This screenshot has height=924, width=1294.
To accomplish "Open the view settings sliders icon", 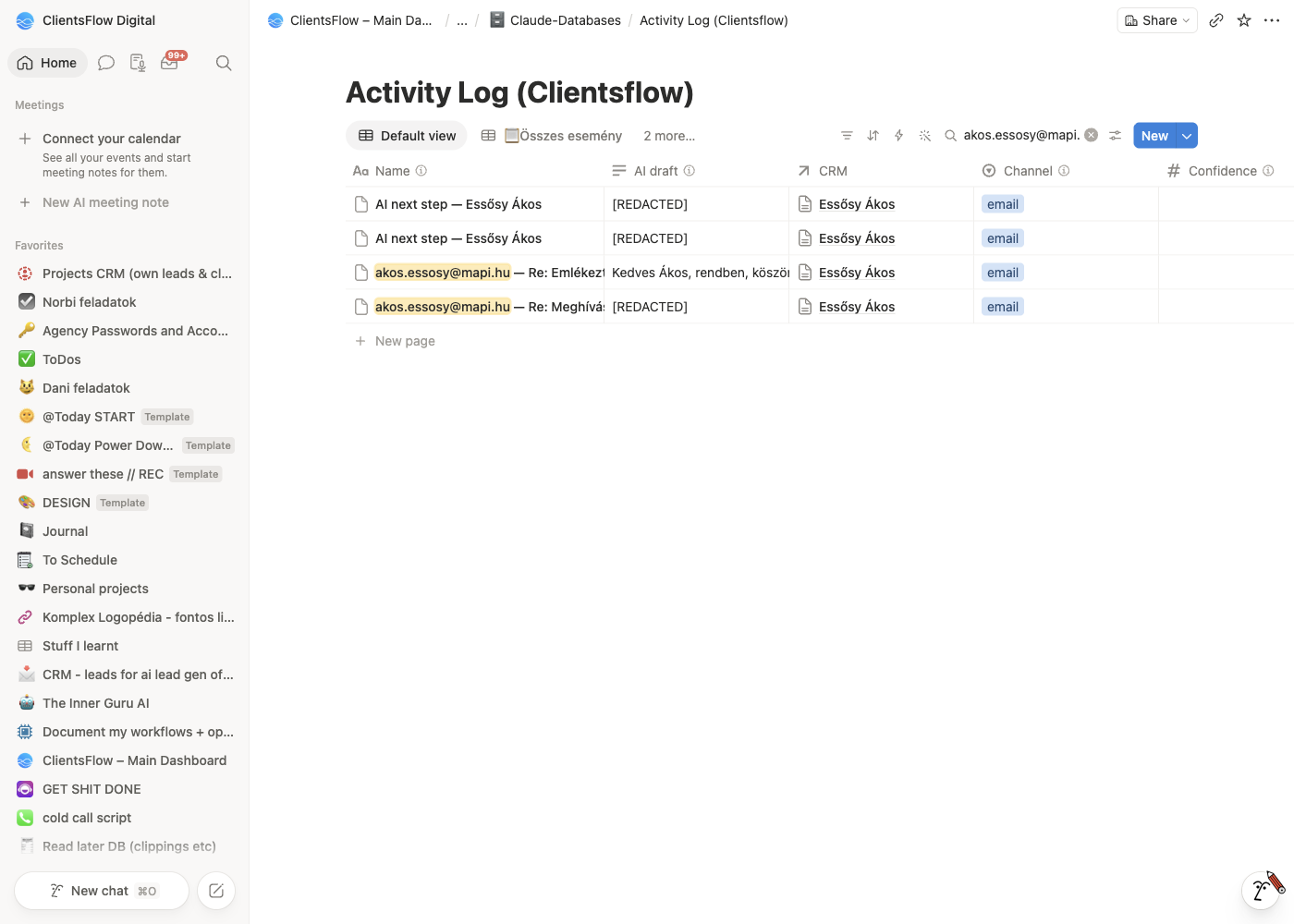I will pos(1116,136).
